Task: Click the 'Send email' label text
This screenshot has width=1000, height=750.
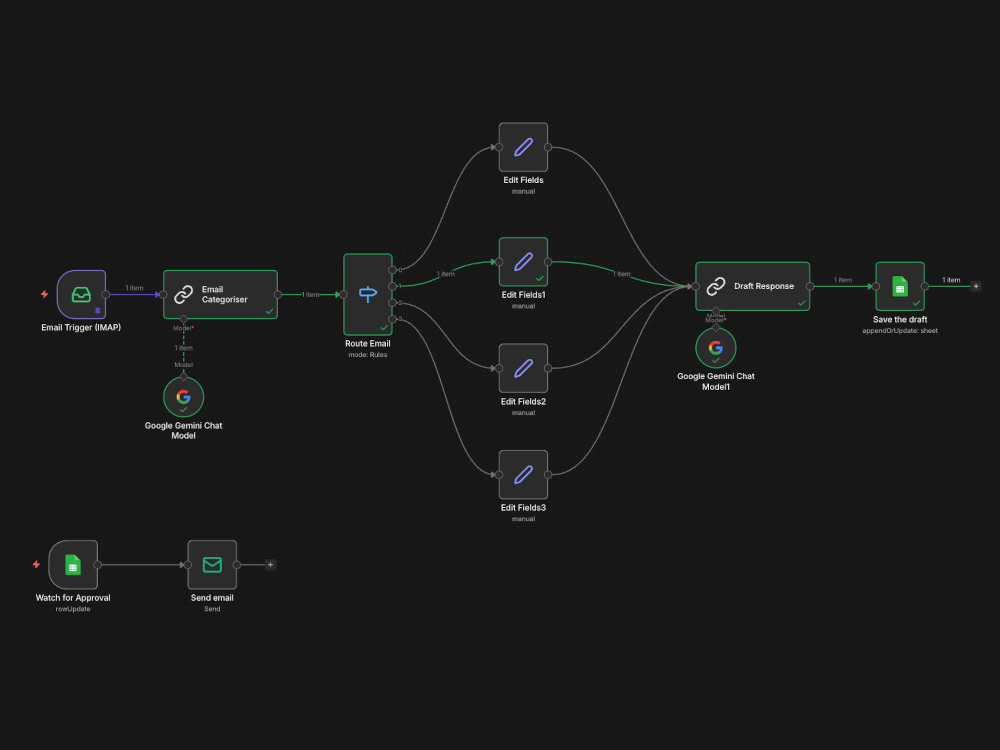Action: (212, 598)
